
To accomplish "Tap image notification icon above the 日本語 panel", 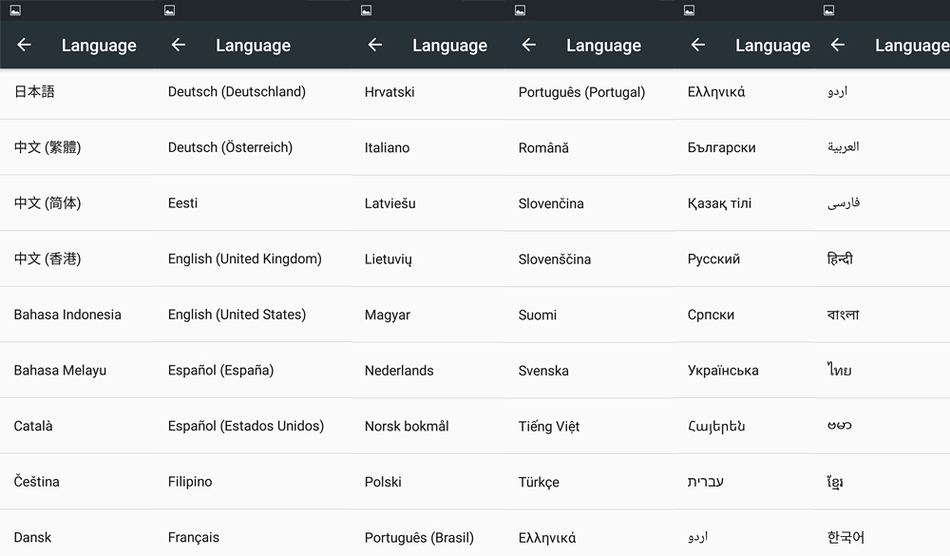I will [15, 10].
